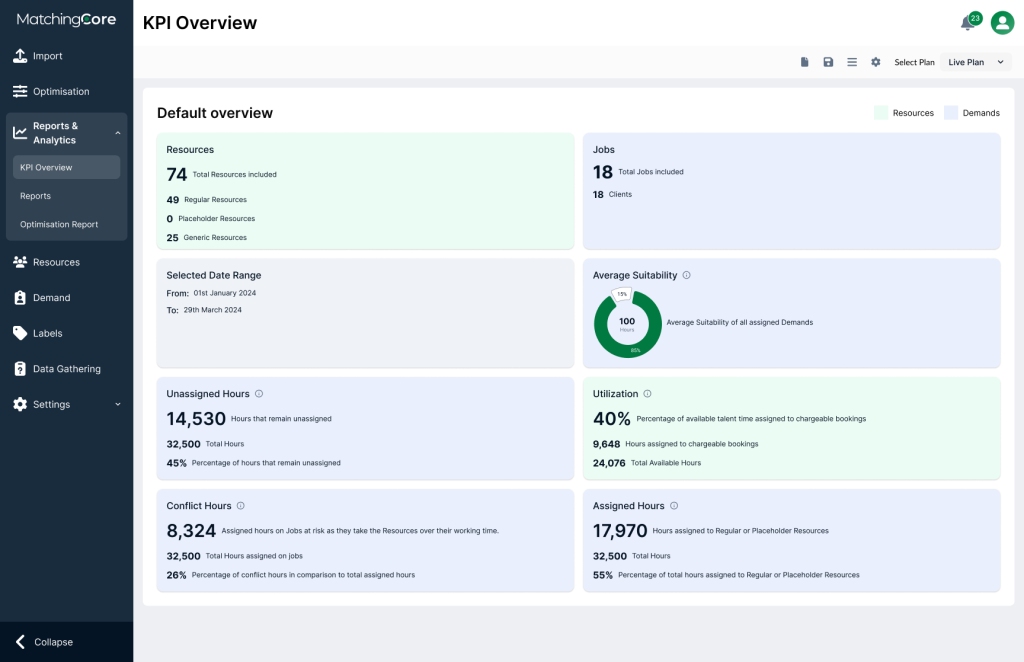Click the blue Demands legend swatch
This screenshot has width=1024, height=662.
pyautogui.click(x=951, y=113)
